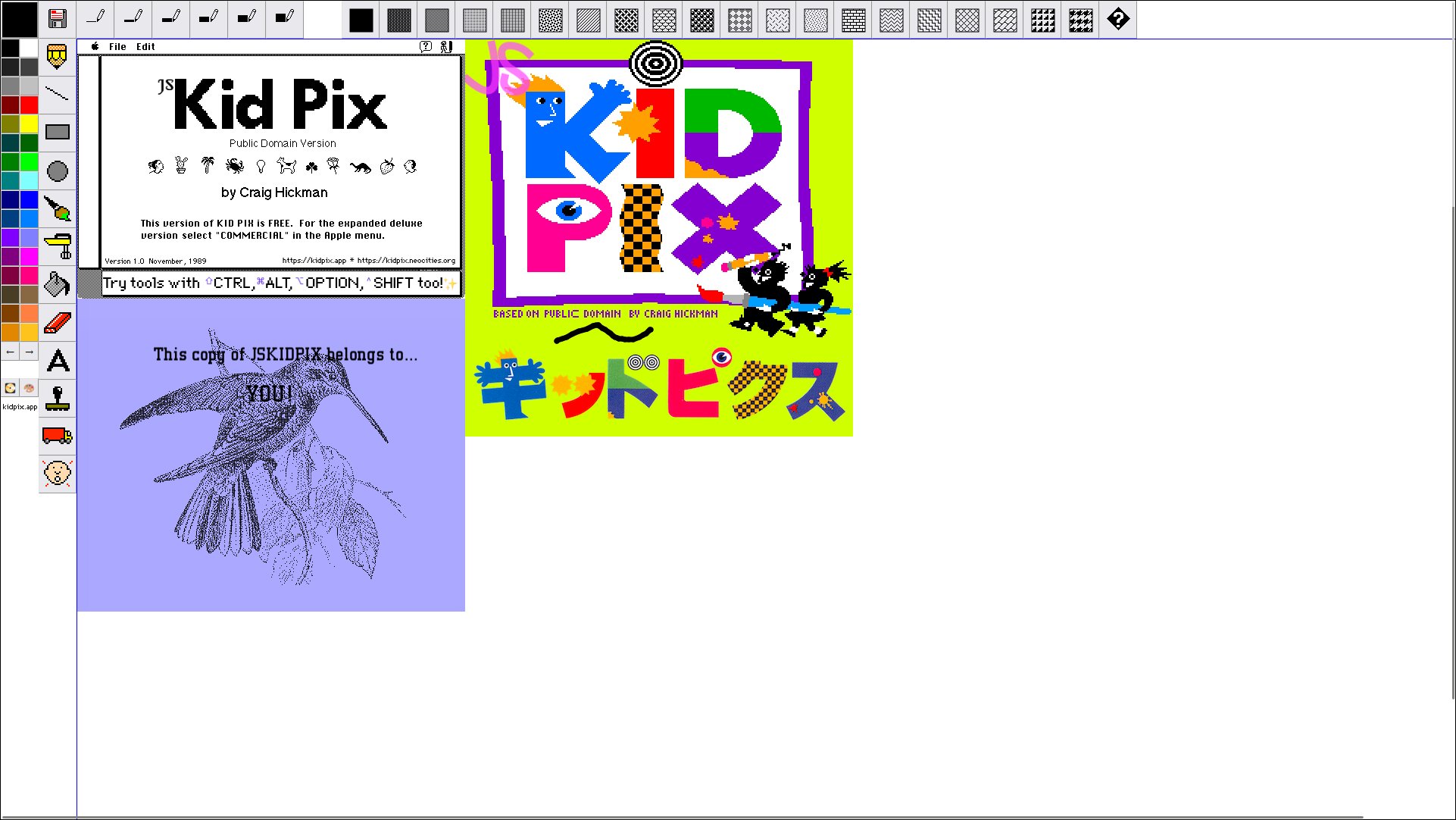Go to previous palette with left arrow

coord(10,352)
